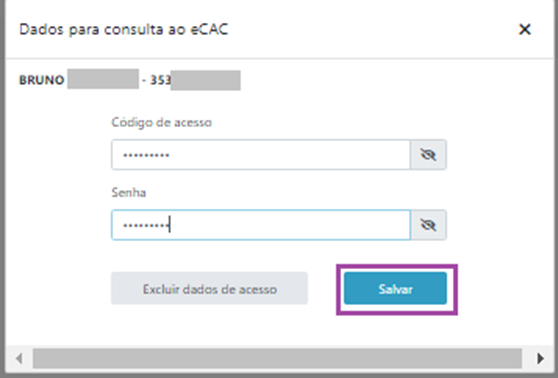Screen dimensions: 558x378
Task: Click the right arrow of horizontal scrollbar
Action: 540,358
